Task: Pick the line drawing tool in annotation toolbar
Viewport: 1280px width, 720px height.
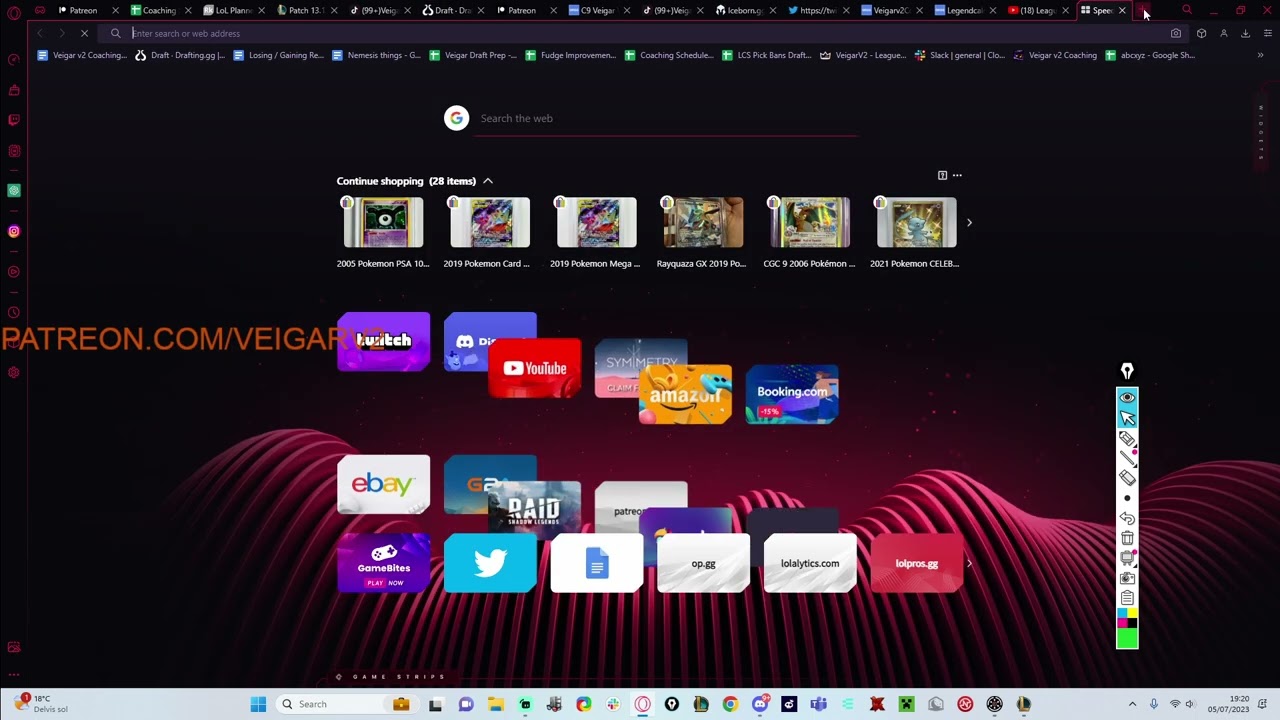Action: pos(1127,458)
